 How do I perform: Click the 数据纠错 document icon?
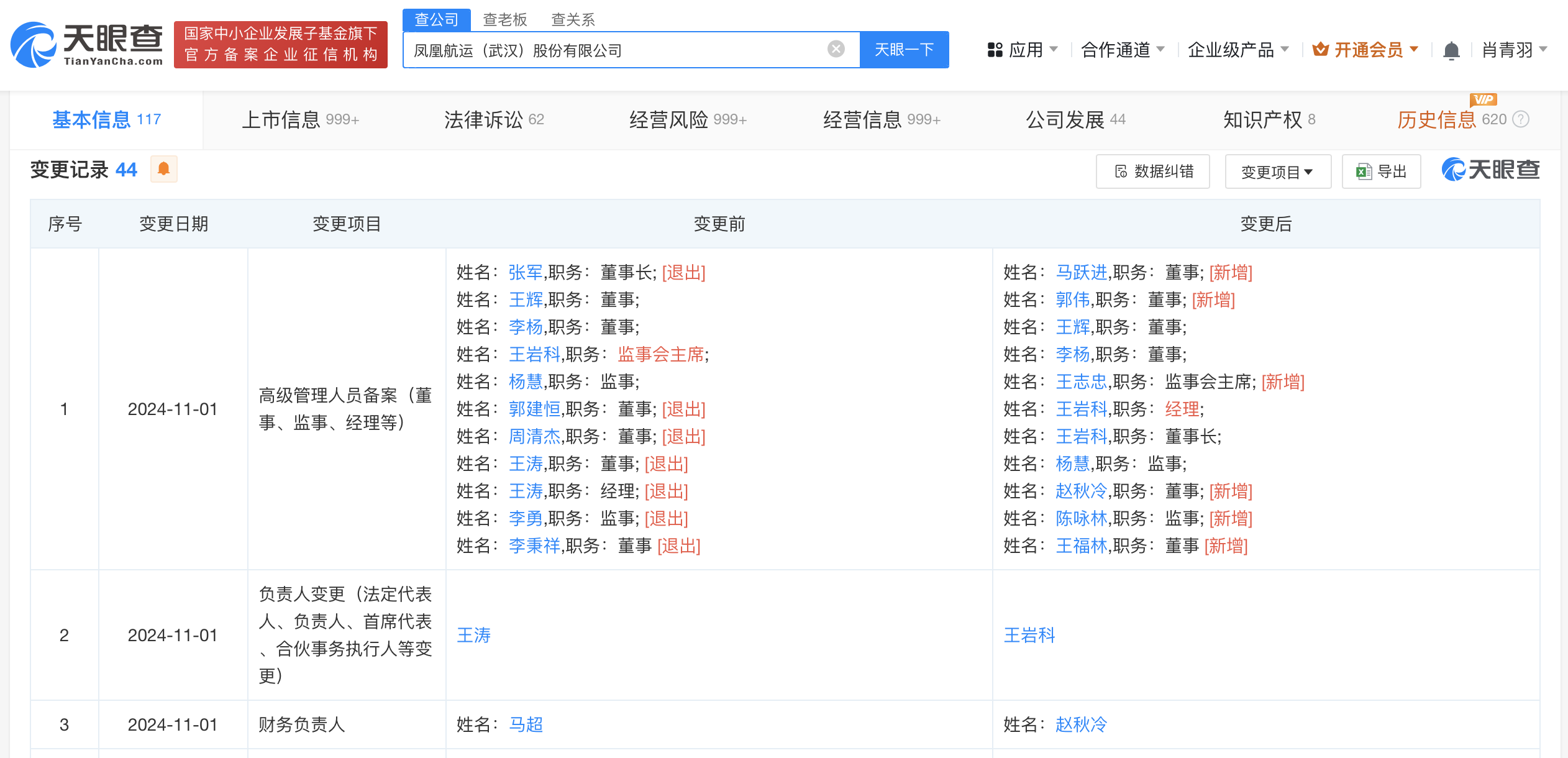coord(1121,171)
